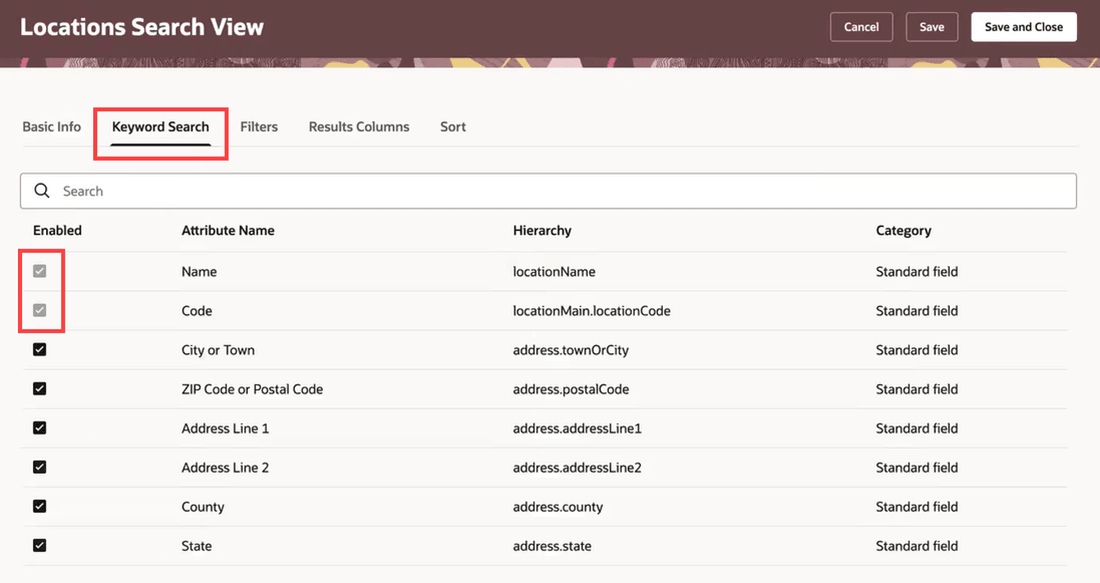Uncheck ZIP Code or Postal Code checkbox
This screenshot has height=583, width=1100.
click(40, 389)
